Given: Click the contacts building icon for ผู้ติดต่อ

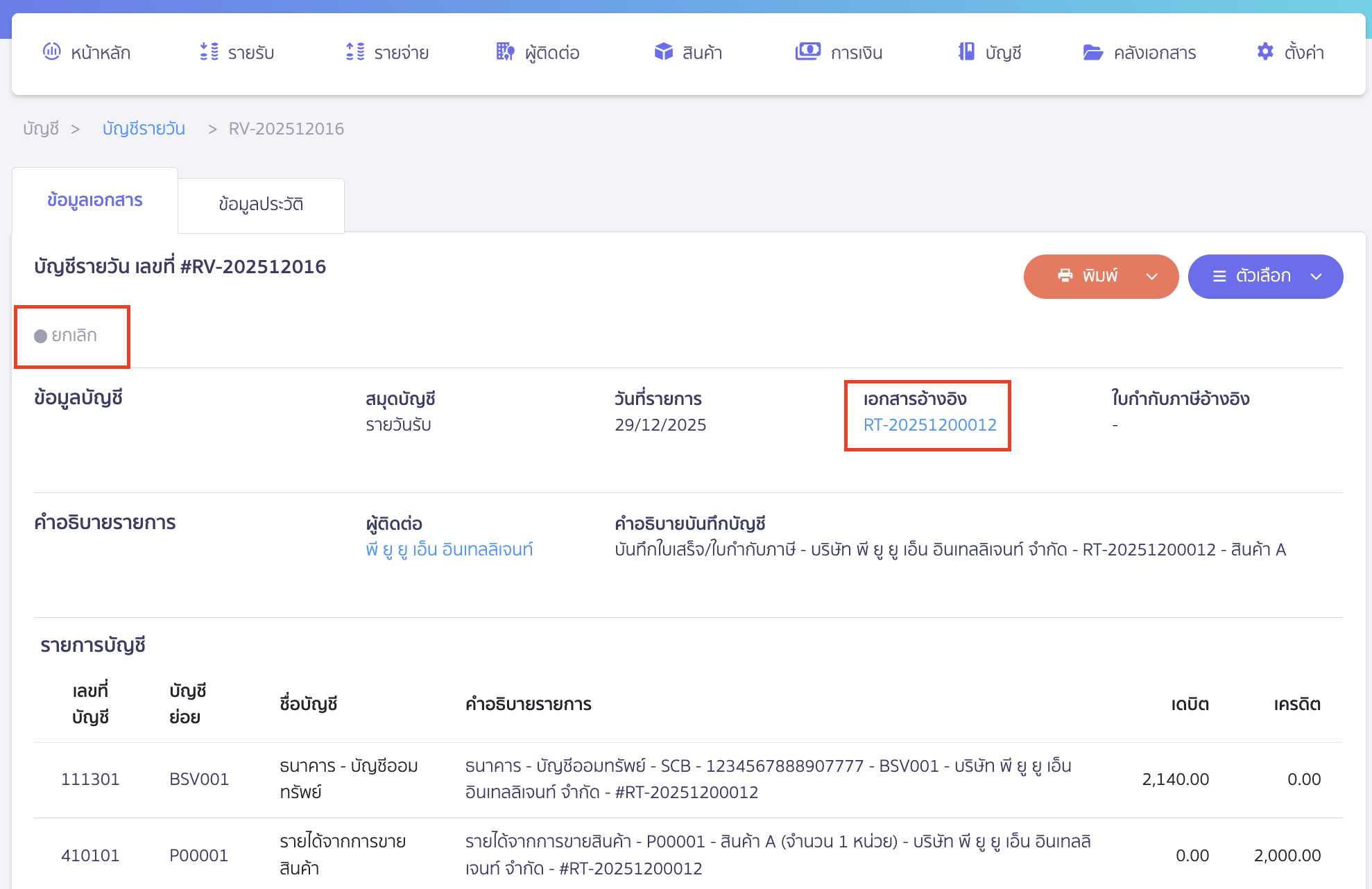Looking at the screenshot, I should pos(505,52).
